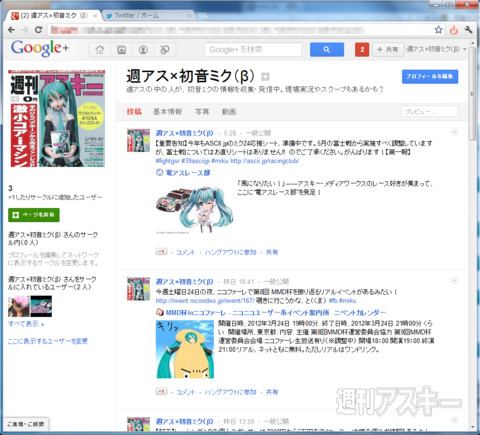
Task: Open the second follower avatar thumbnail
Action: [41, 306]
